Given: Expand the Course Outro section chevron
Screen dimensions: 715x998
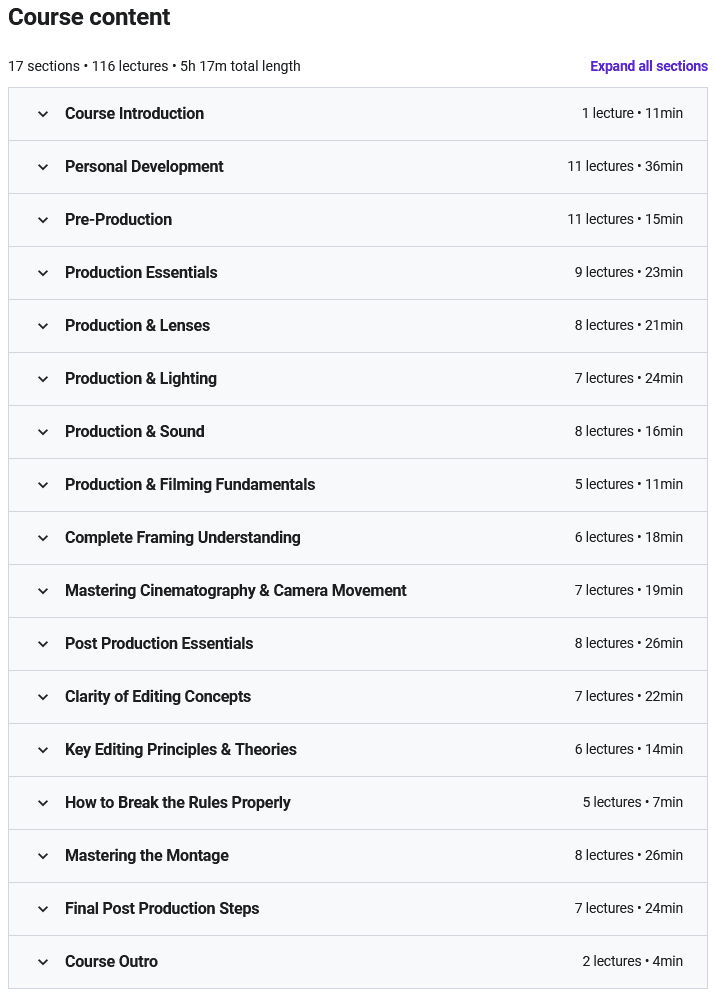Looking at the screenshot, I should (43, 962).
